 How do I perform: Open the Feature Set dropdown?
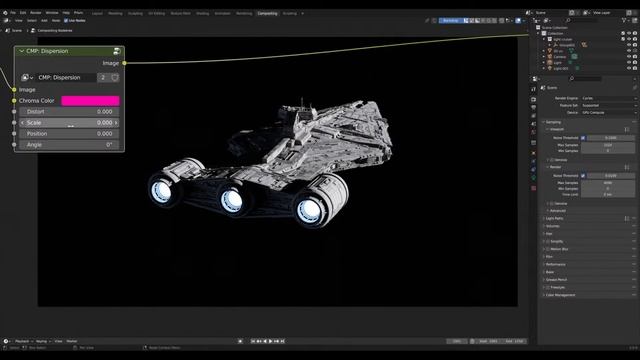[609, 105]
